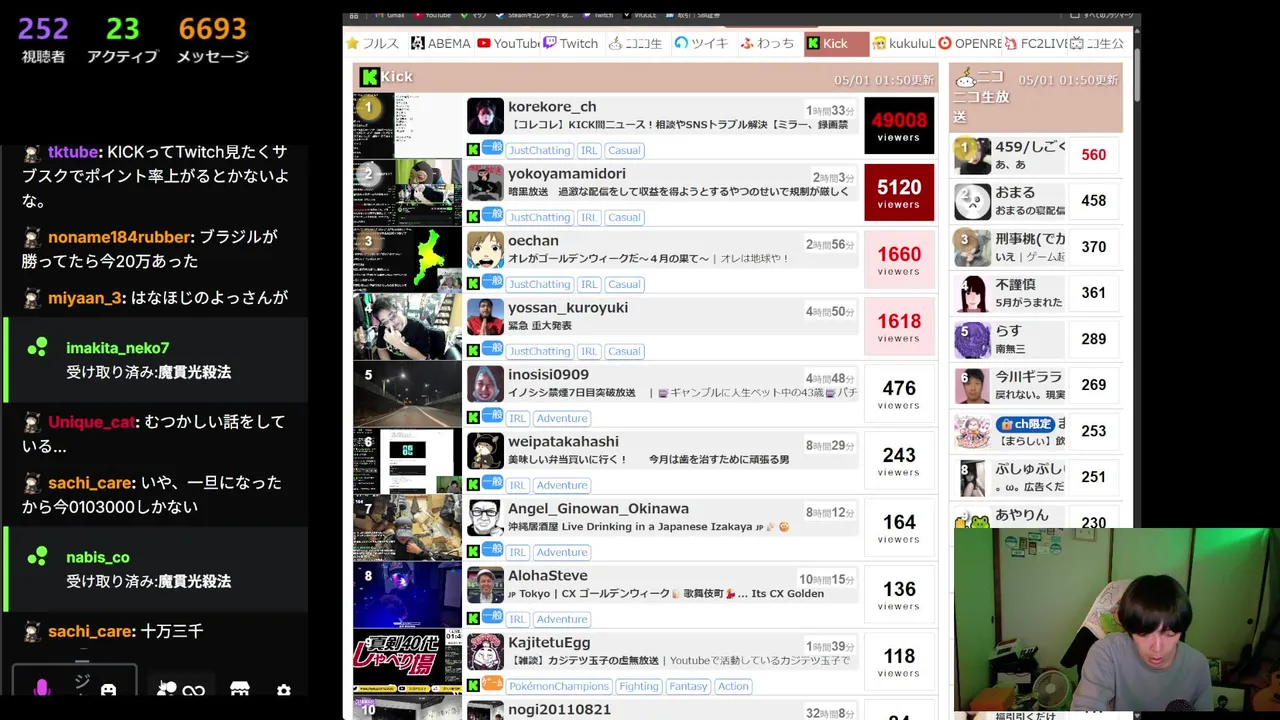Viewport: 1280px width, 720px height.
Task: Switch to the Twitch site tab
Action: tap(571, 43)
